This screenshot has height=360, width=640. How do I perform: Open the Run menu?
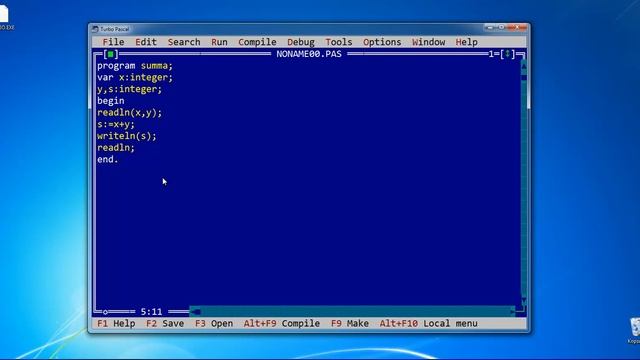[x=219, y=42]
